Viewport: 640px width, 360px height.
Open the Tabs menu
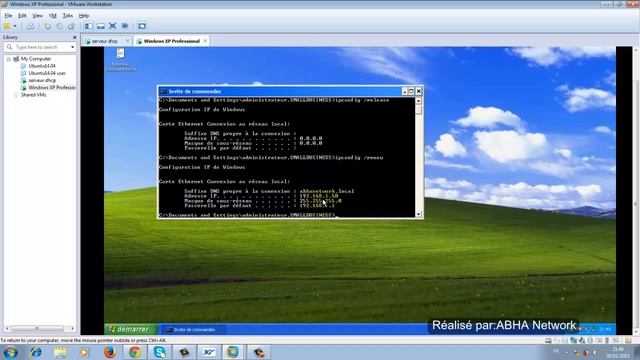(x=67, y=16)
